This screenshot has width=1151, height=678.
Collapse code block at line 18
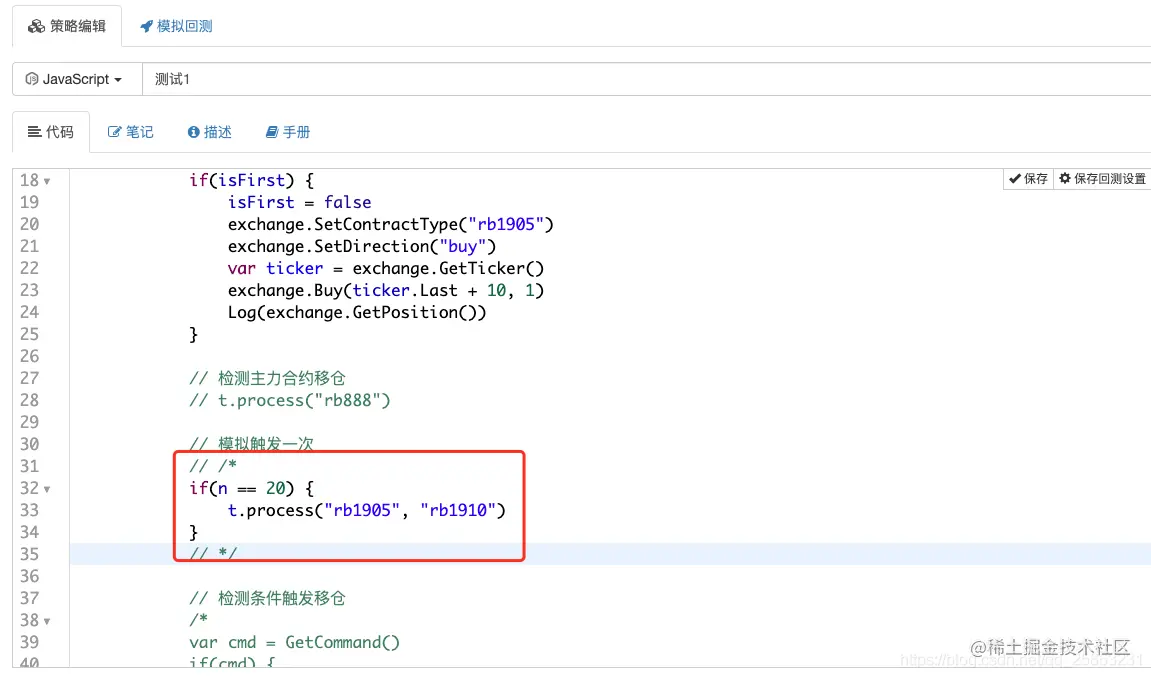tap(47, 181)
